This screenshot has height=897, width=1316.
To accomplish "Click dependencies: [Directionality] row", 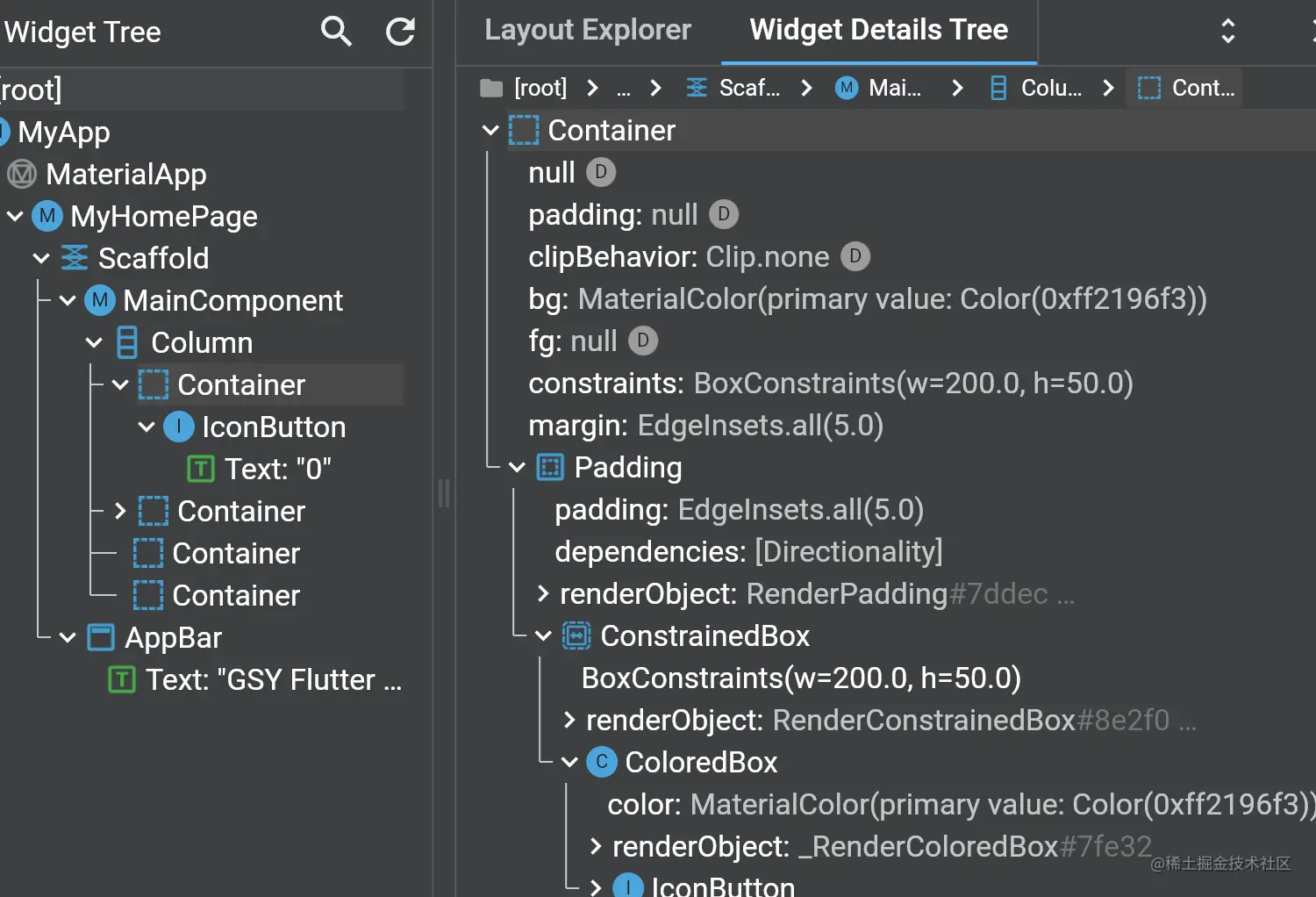I will click(x=748, y=551).
